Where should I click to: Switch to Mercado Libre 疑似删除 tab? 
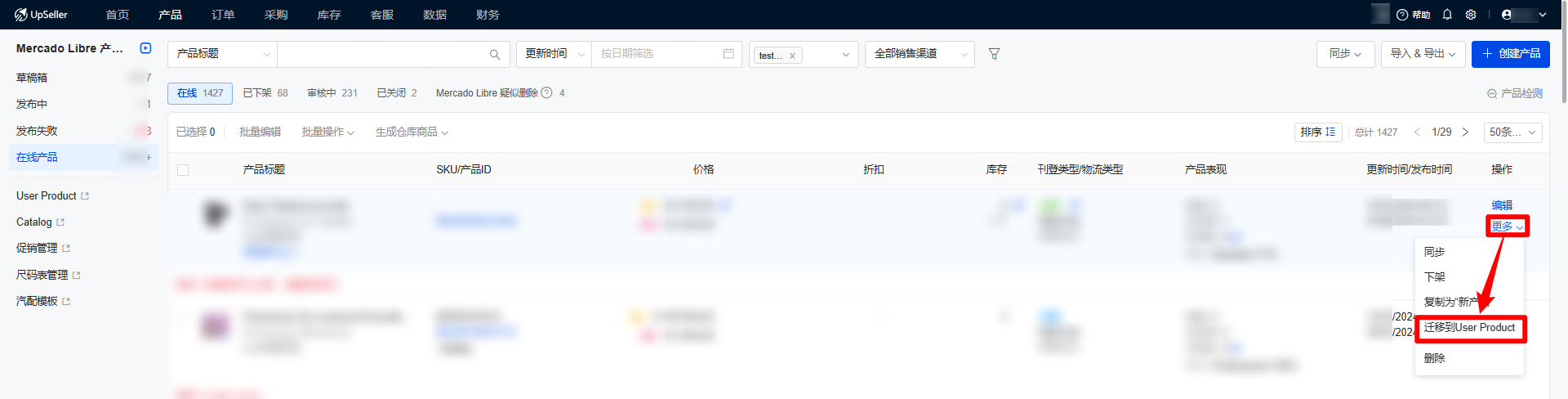pos(500,93)
